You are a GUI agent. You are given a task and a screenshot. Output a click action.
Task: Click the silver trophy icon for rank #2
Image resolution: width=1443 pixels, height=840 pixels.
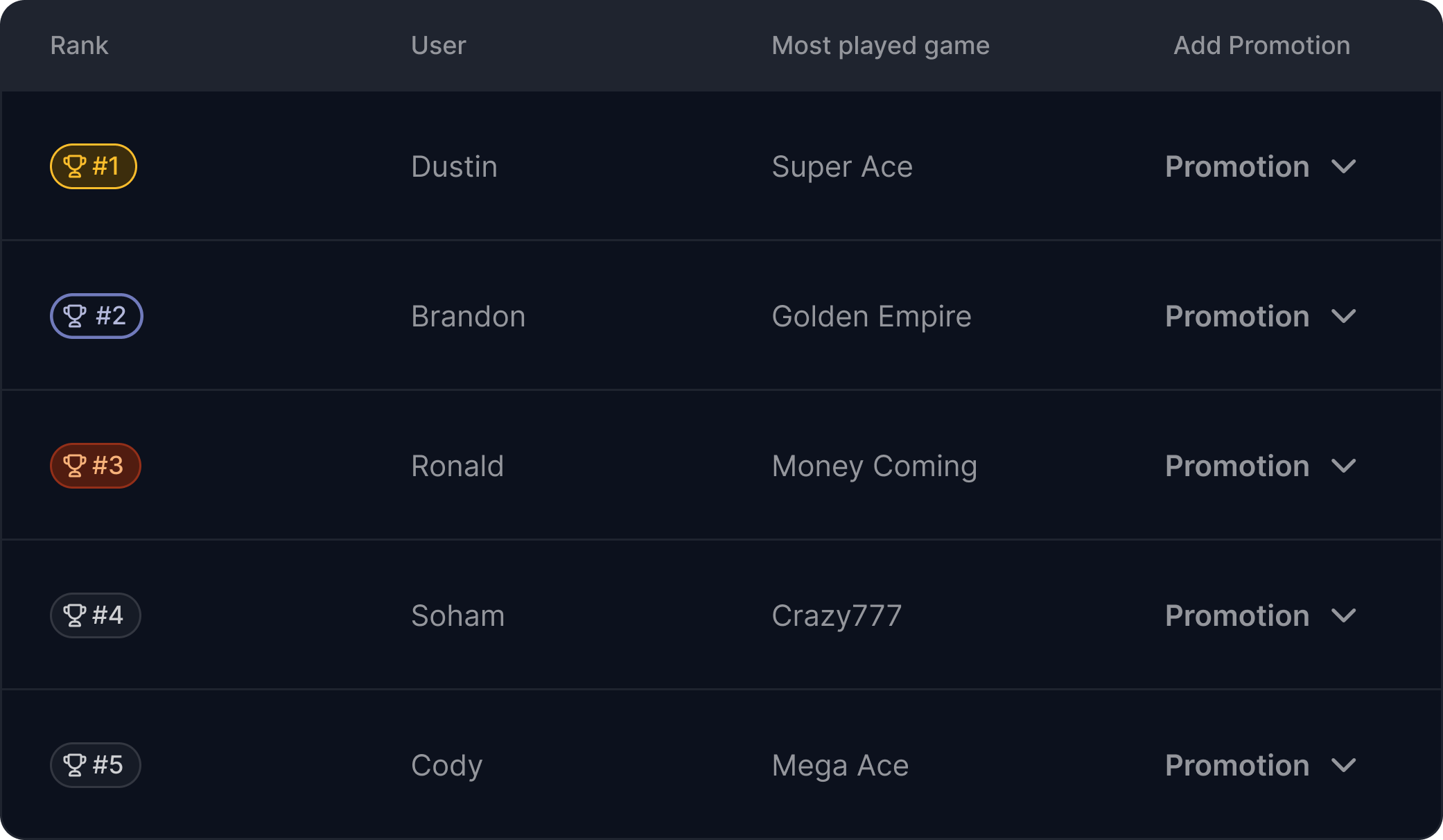click(x=74, y=316)
